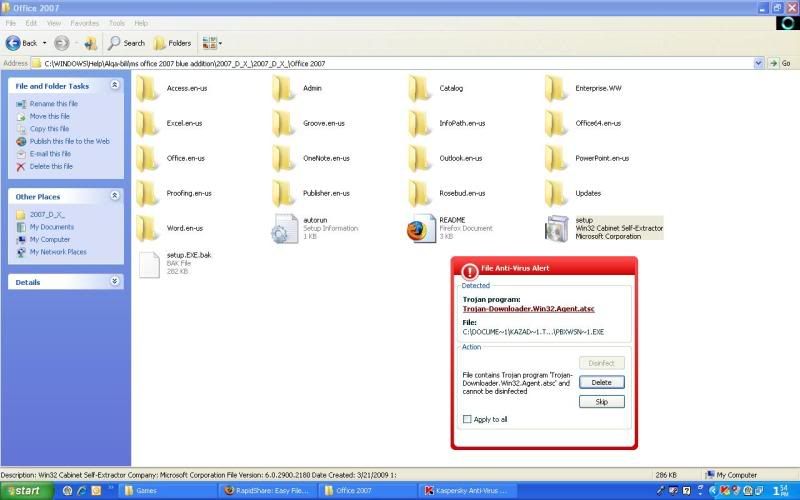This screenshot has width=800, height=500.
Task: Click Skip in the Anti-Virus Alert
Action: coord(602,402)
